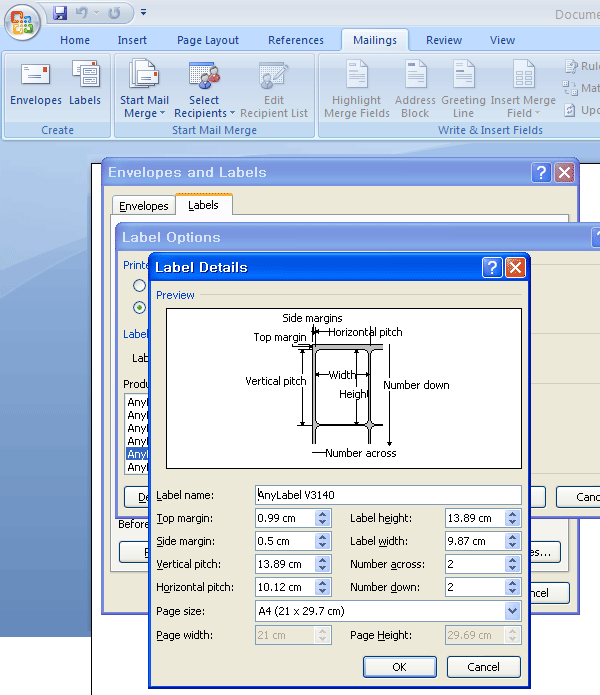Click Cancel in Label Details dialog

pyautogui.click(x=483, y=667)
